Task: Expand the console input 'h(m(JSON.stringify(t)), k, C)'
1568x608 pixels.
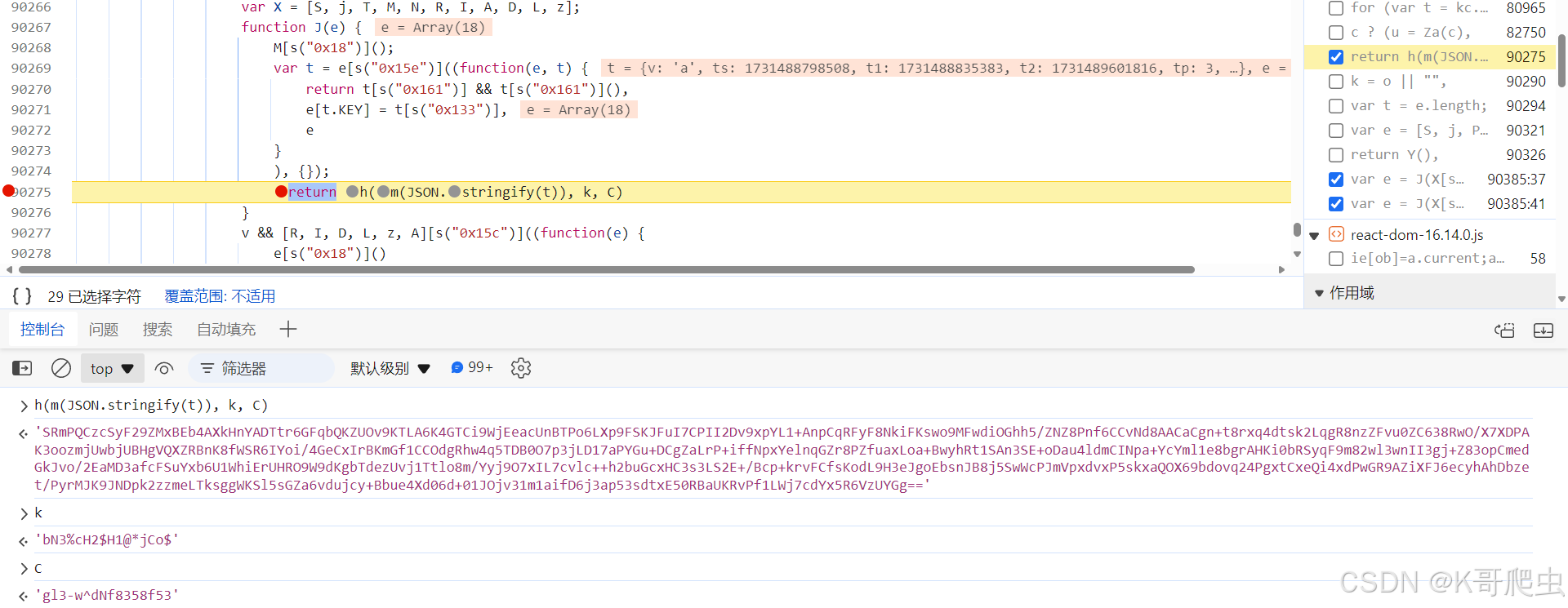Action: 24,406
